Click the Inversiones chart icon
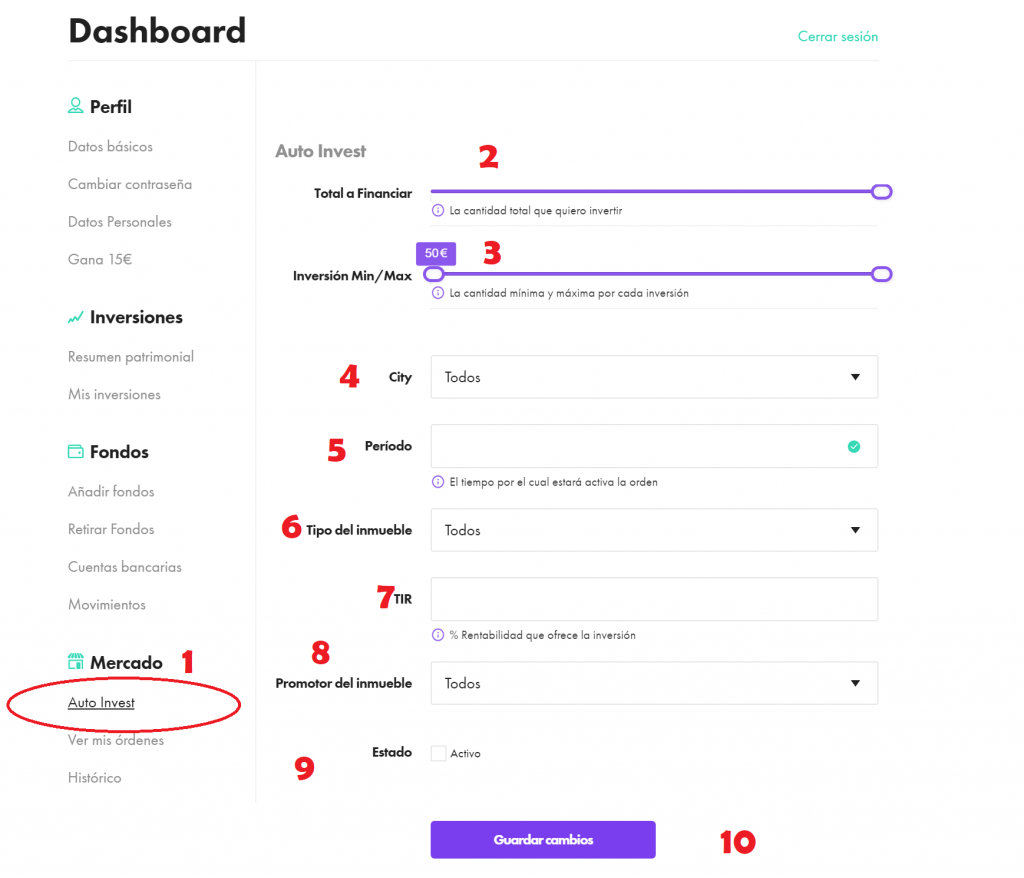 (x=76, y=317)
